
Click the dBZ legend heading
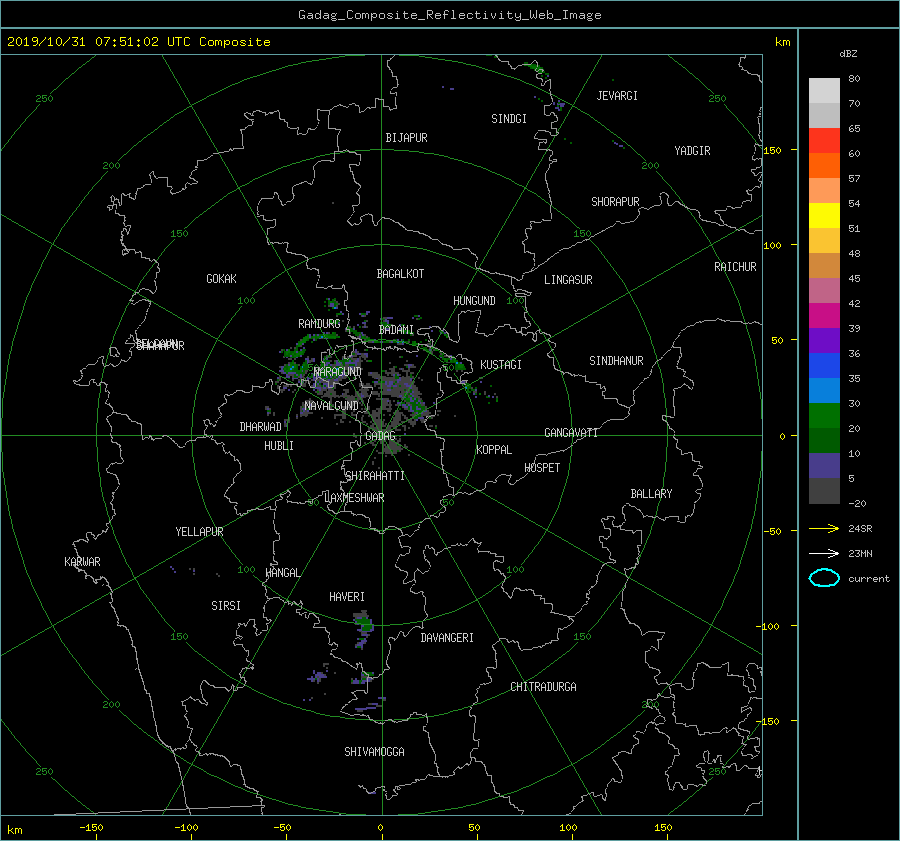[848, 54]
